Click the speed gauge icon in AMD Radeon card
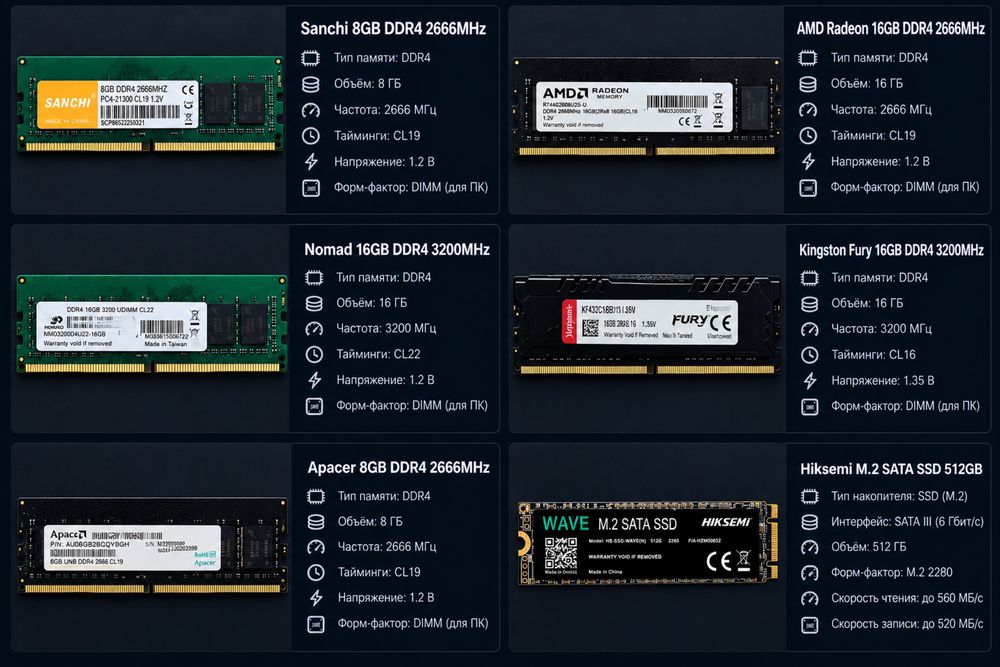Image resolution: width=1000 pixels, height=667 pixels. coord(808,110)
